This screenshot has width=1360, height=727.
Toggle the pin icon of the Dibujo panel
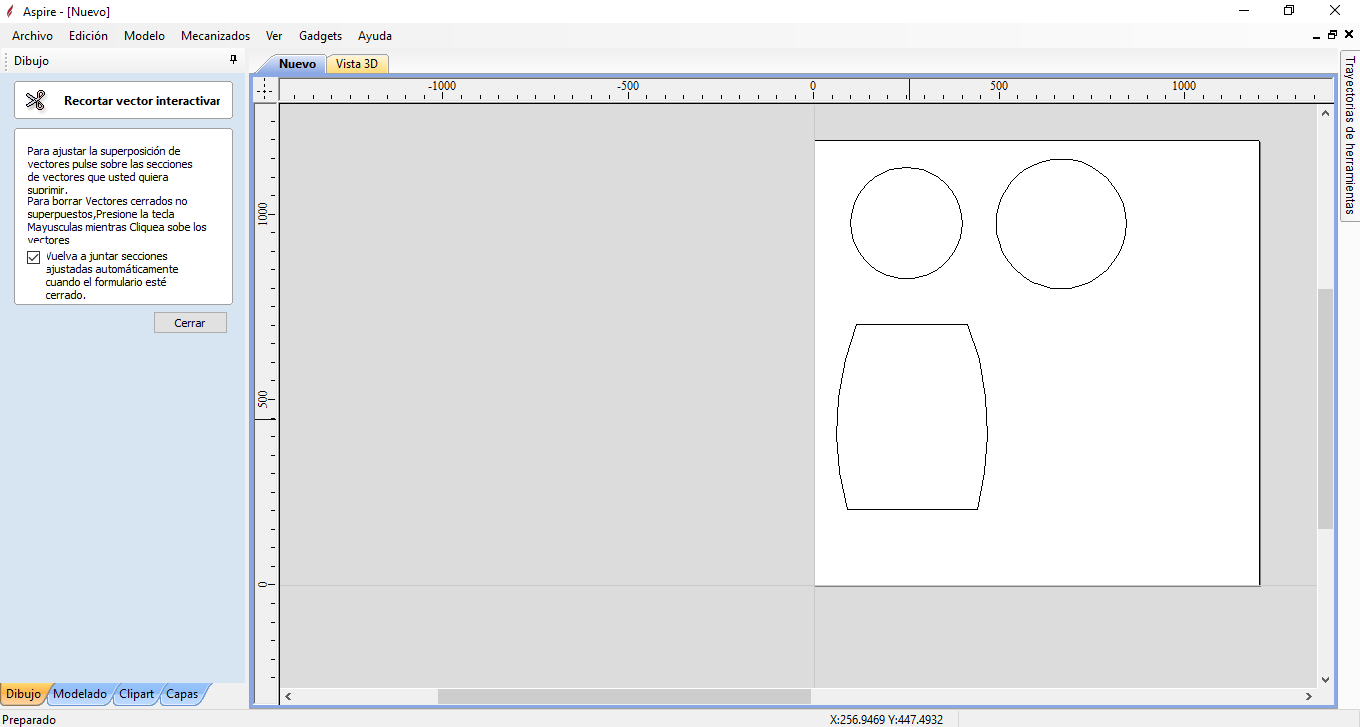[x=234, y=60]
